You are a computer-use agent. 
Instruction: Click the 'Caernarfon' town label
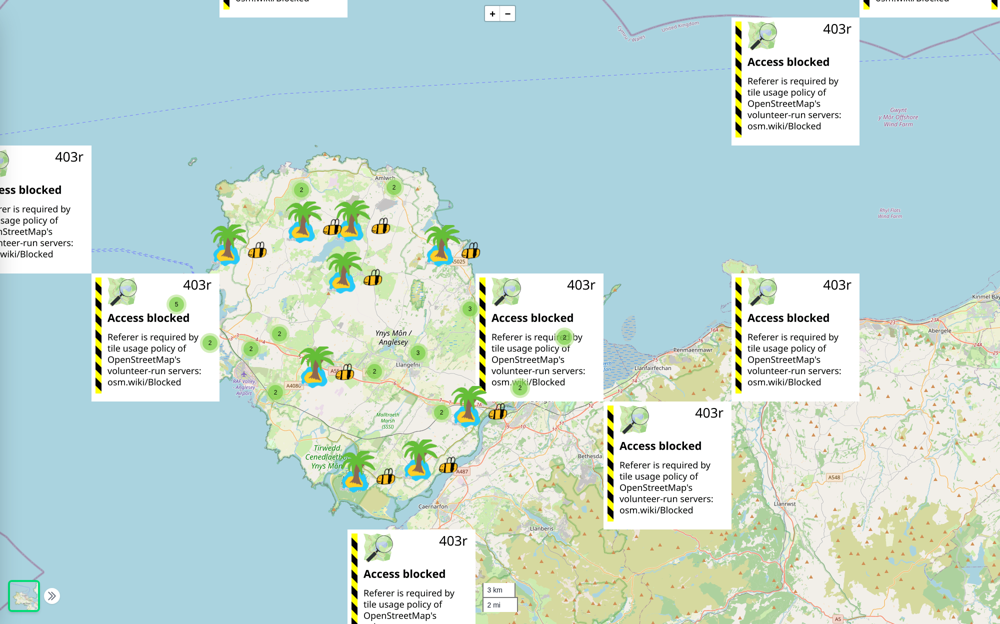pyautogui.click(x=432, y=507)
